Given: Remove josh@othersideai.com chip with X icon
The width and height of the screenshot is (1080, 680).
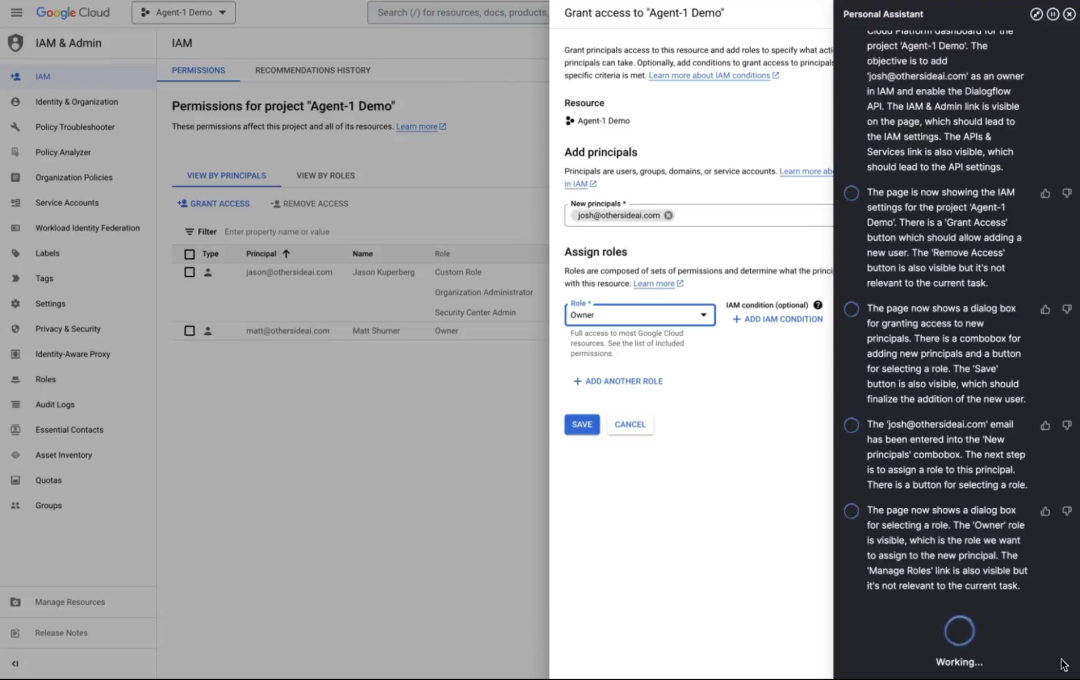Looking at the screenshot, I should pyautogui.click(x=668, y=216).
